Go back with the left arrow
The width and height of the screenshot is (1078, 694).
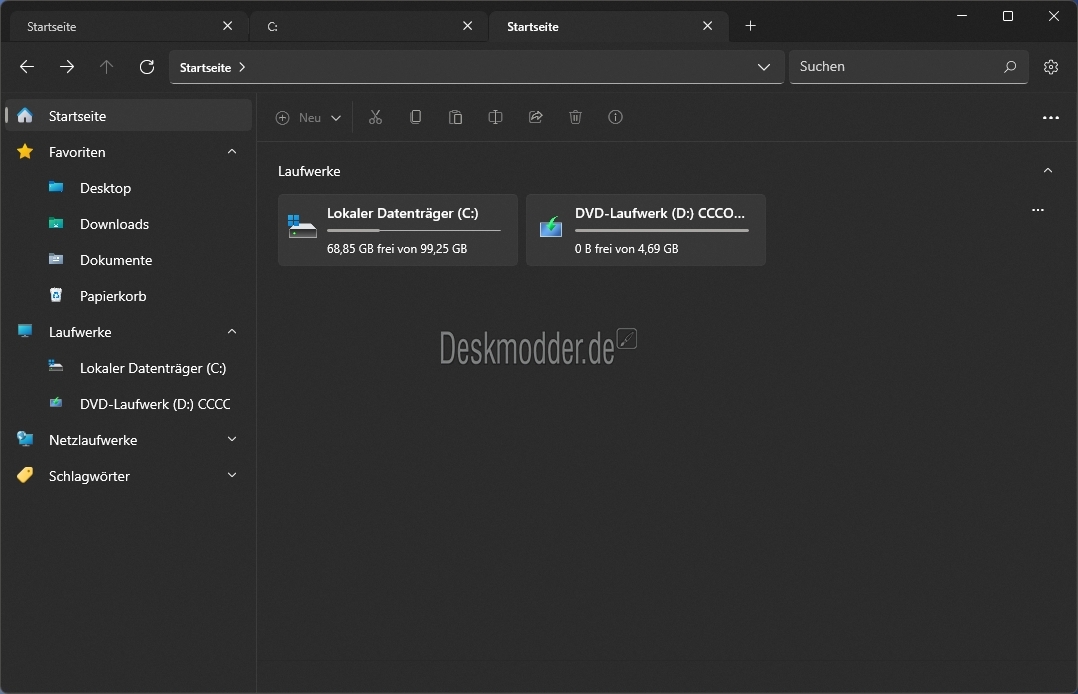point(27,67)
